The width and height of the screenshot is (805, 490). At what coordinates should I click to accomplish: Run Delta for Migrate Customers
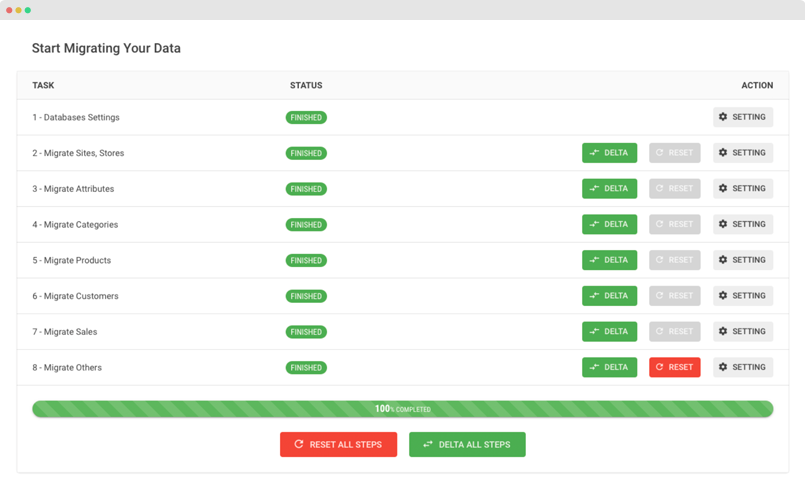point(609,296)
